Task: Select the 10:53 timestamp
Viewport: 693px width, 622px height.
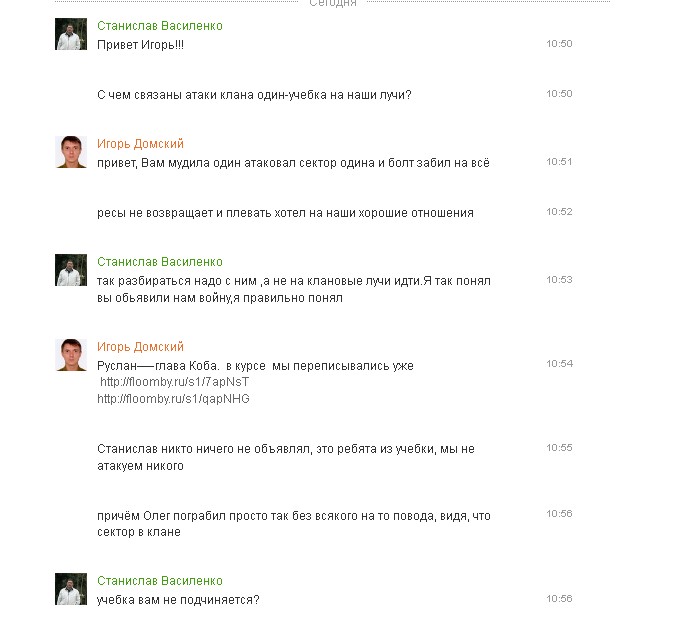Action: pyautogui.click(x=559, y=280)
